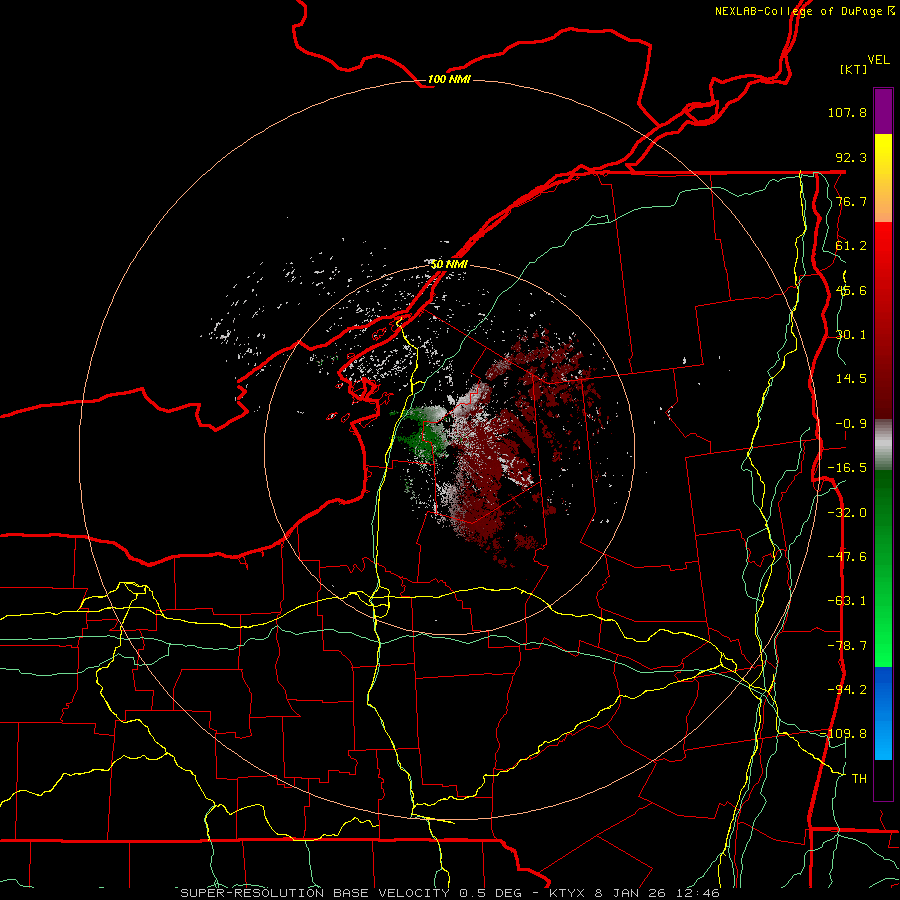Viewport: 900px width, 900px height.
Task: Select the -63.1 scale value
Action: pyautogui.click(x=847, y=601)
